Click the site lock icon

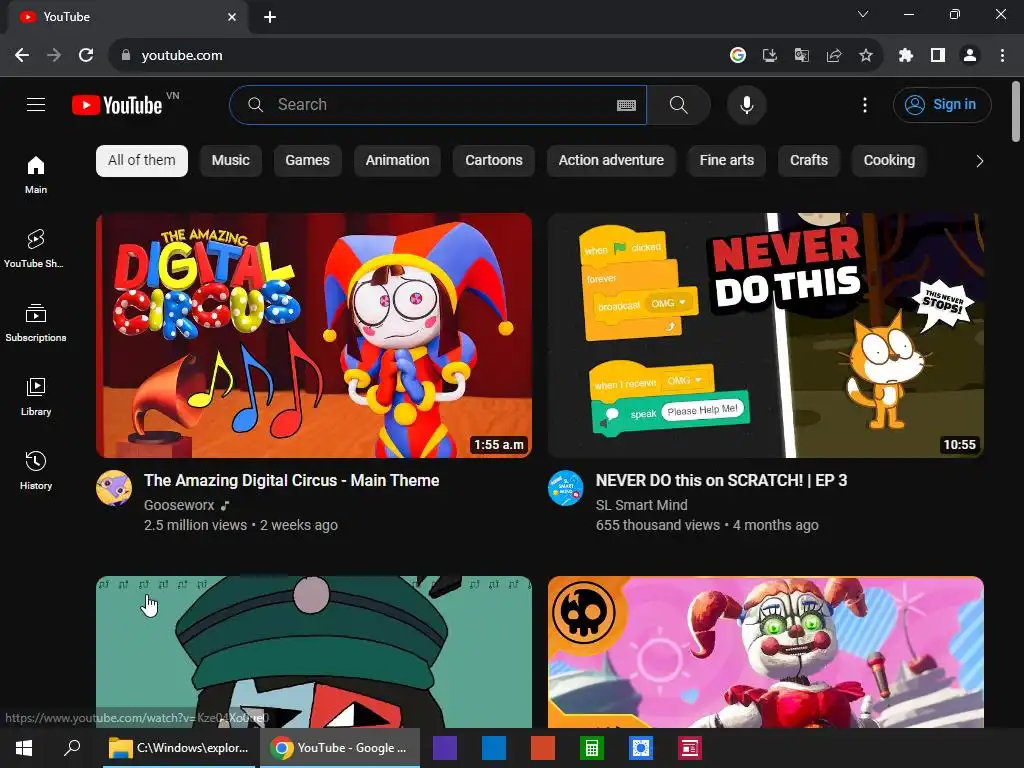click(126, 56)
